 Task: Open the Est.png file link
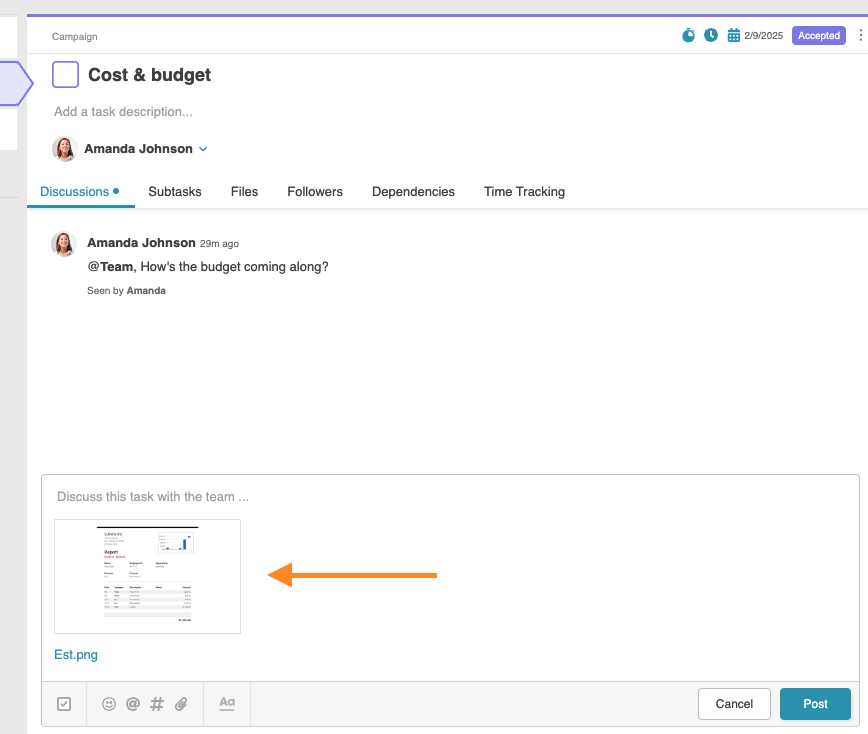tap(76, 655)
